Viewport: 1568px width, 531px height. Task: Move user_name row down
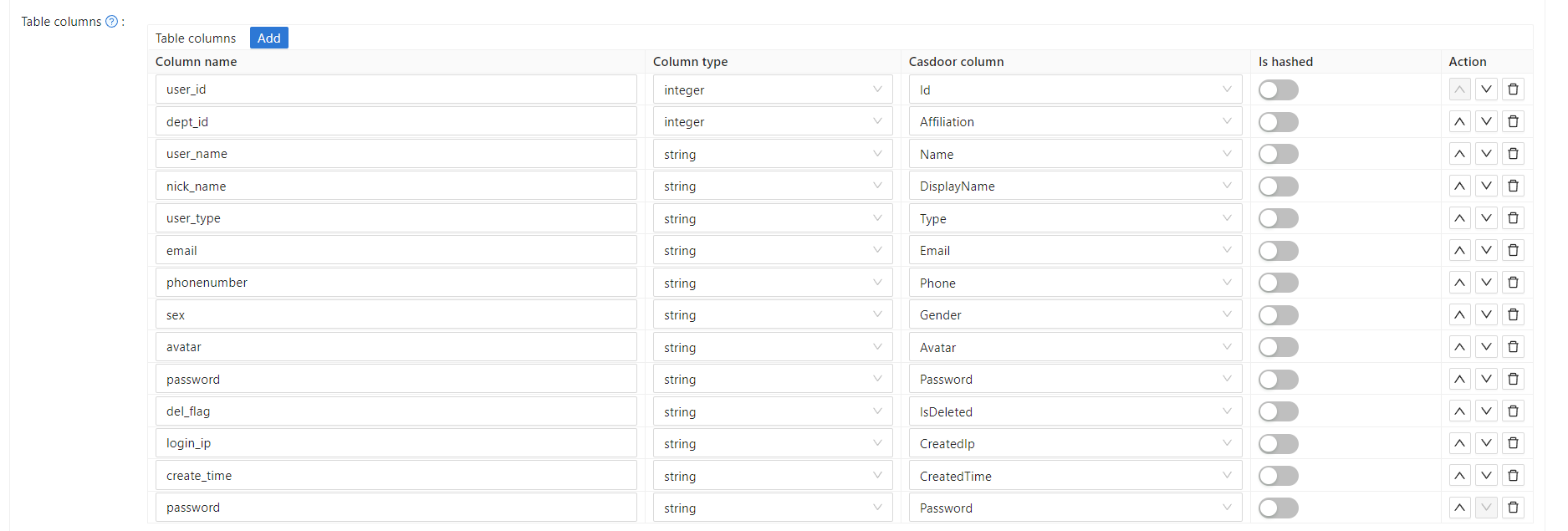[x=1486, y=154]
